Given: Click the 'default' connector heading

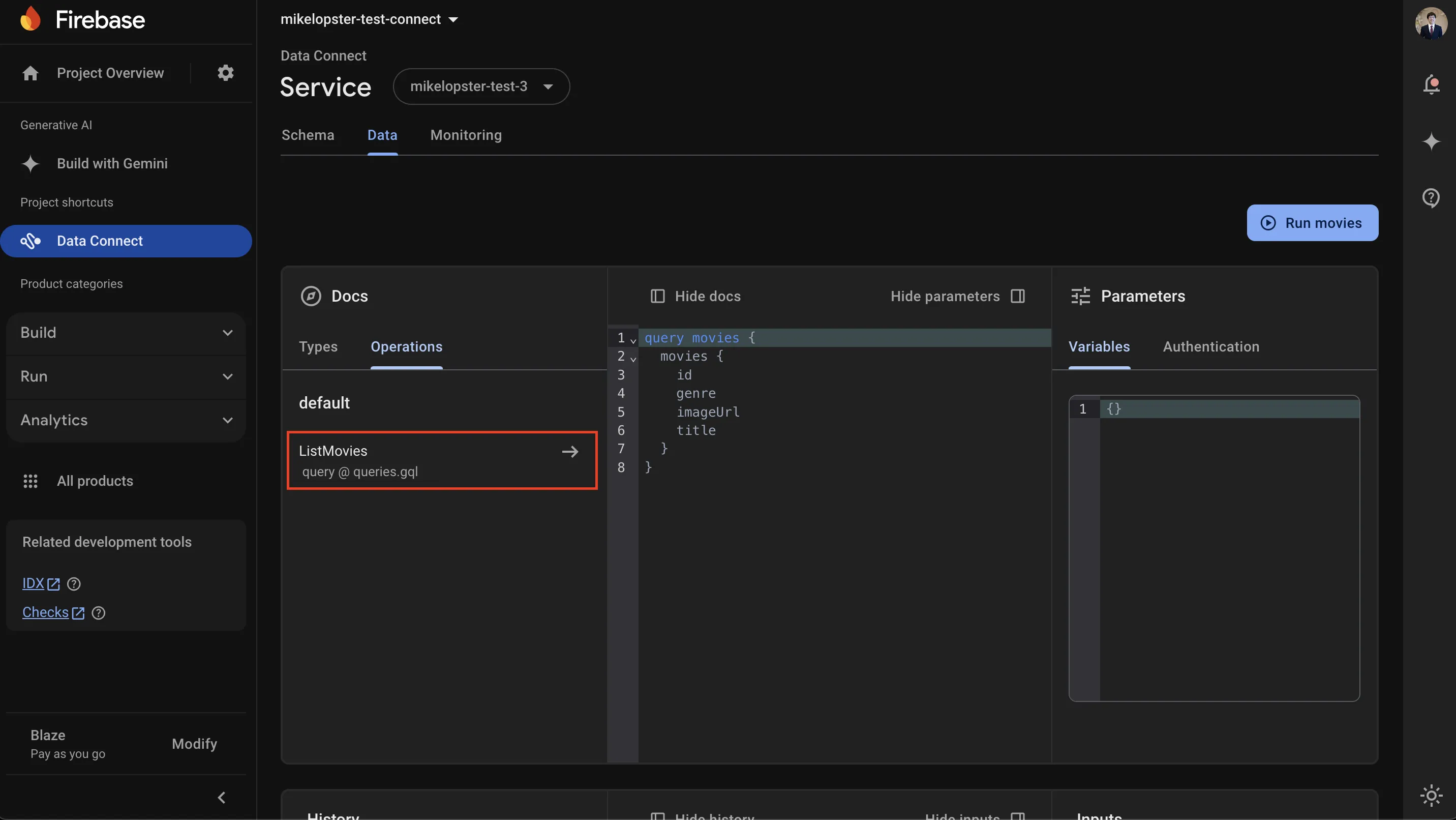Looking at the screenshot, I should (324, 403).
